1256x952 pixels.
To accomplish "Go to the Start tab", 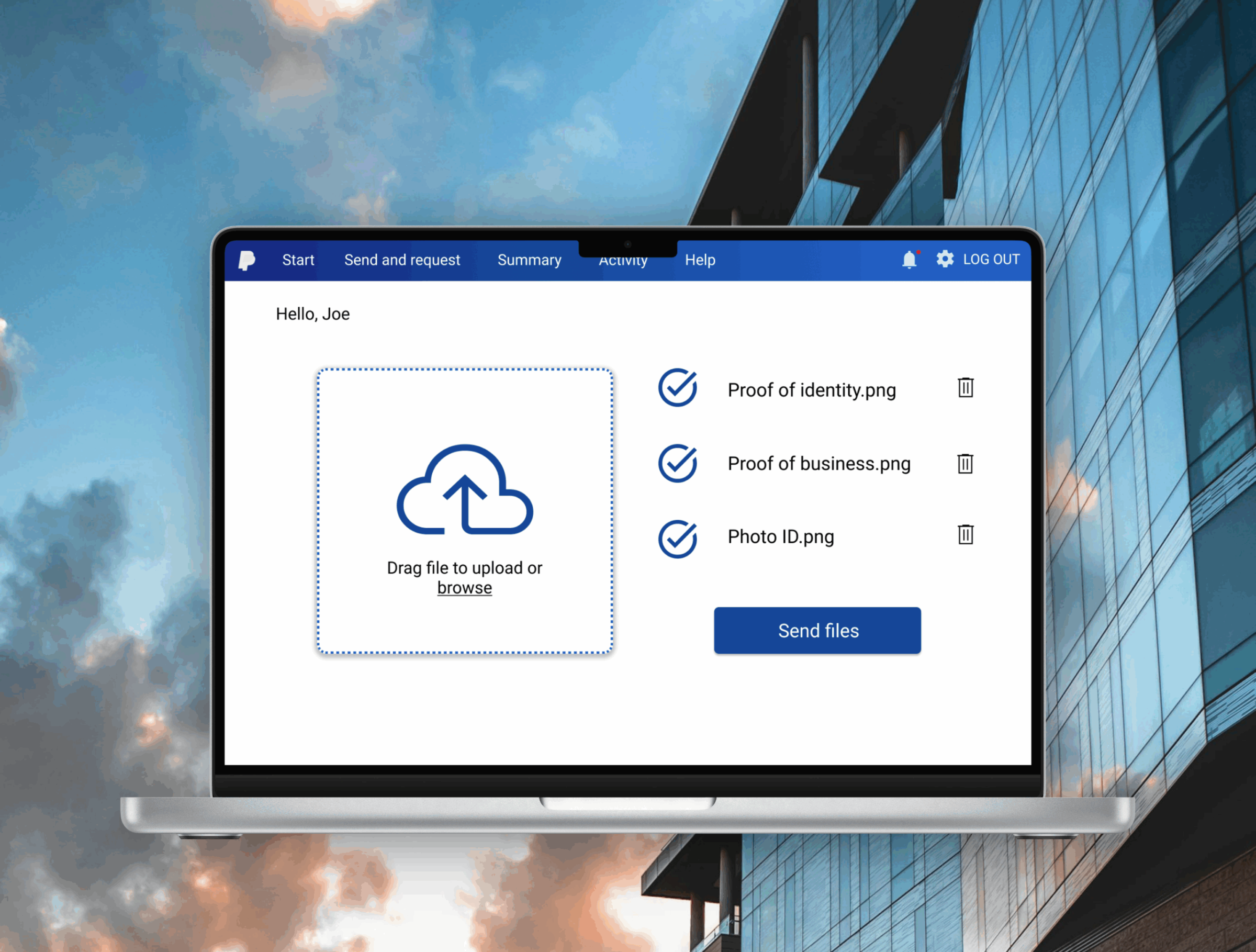I will (298, 260).
